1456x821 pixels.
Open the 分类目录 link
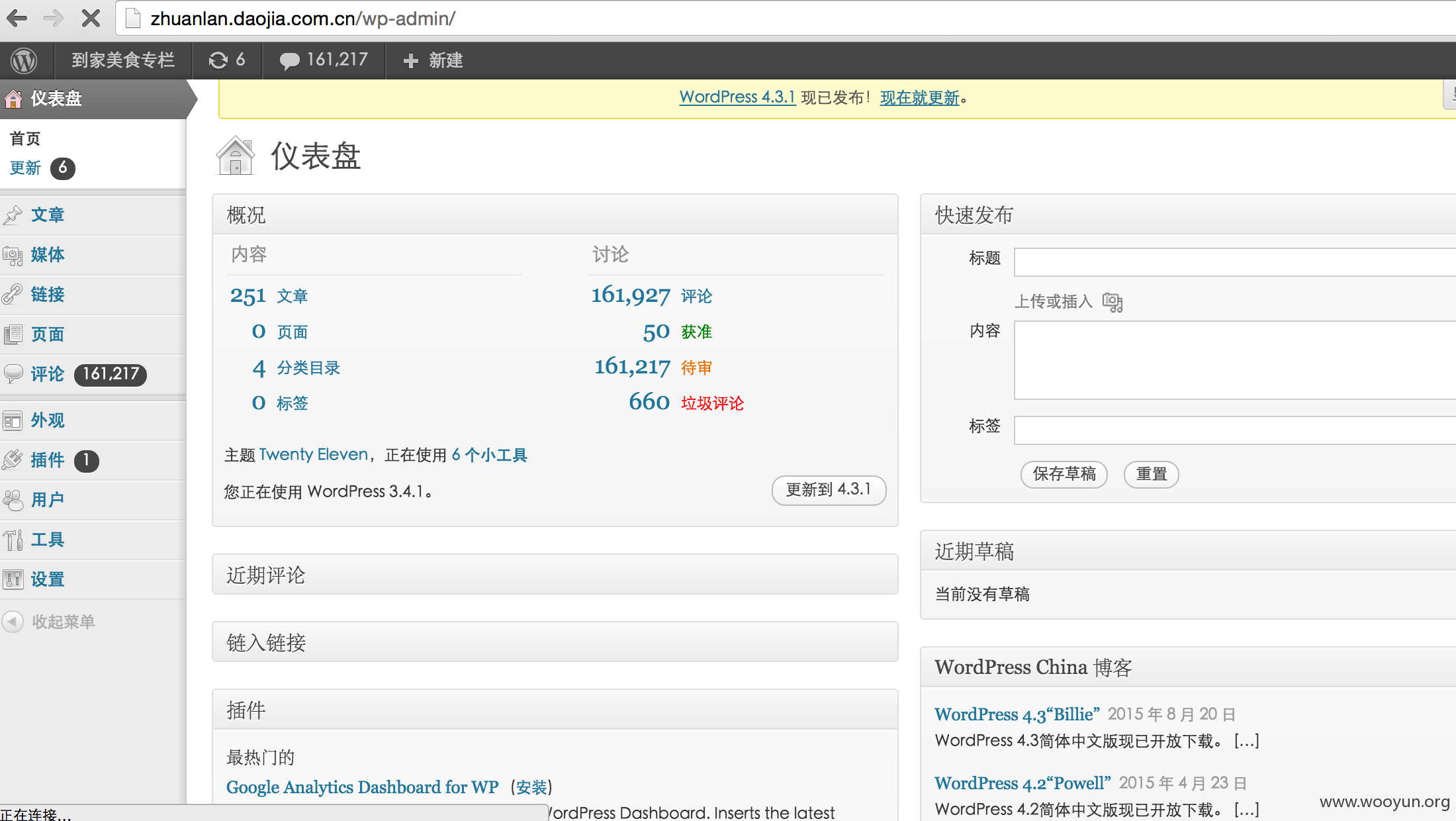click(308, 368)
